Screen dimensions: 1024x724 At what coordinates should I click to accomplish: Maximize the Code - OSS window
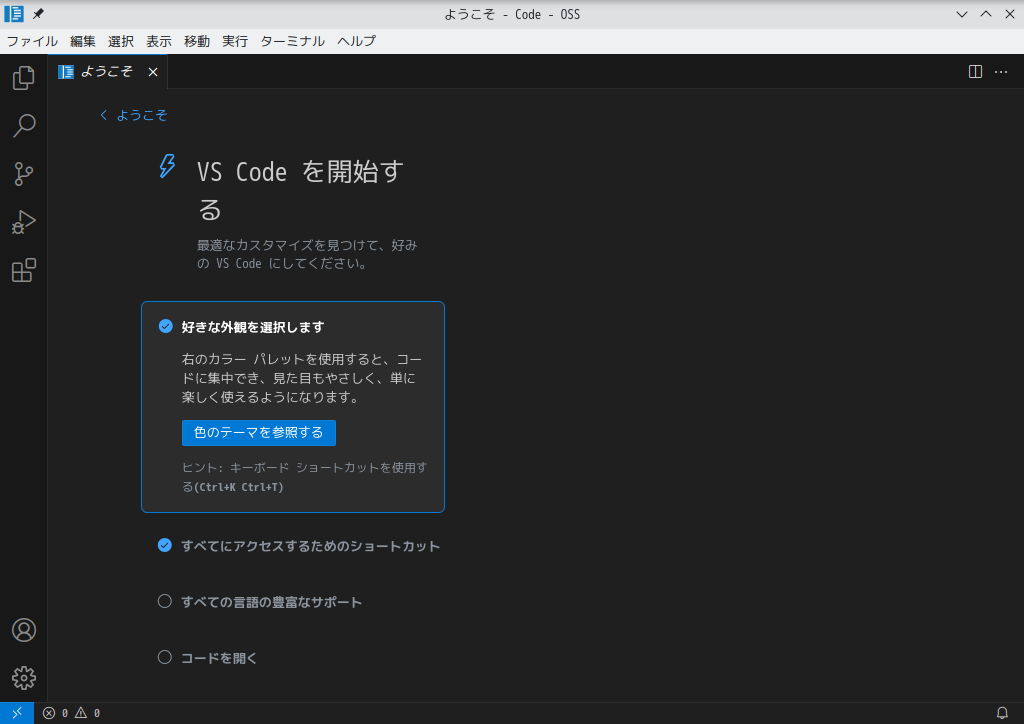(x=986, y=14)
